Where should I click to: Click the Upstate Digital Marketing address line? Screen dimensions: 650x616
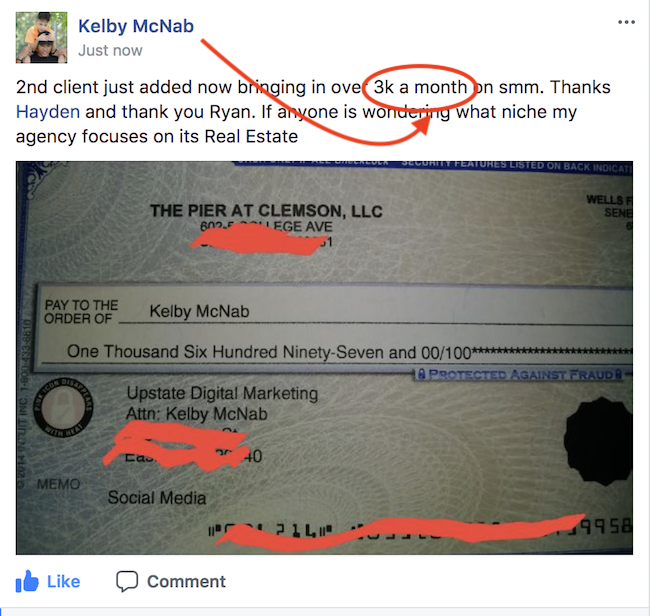[x=222, y=393]
